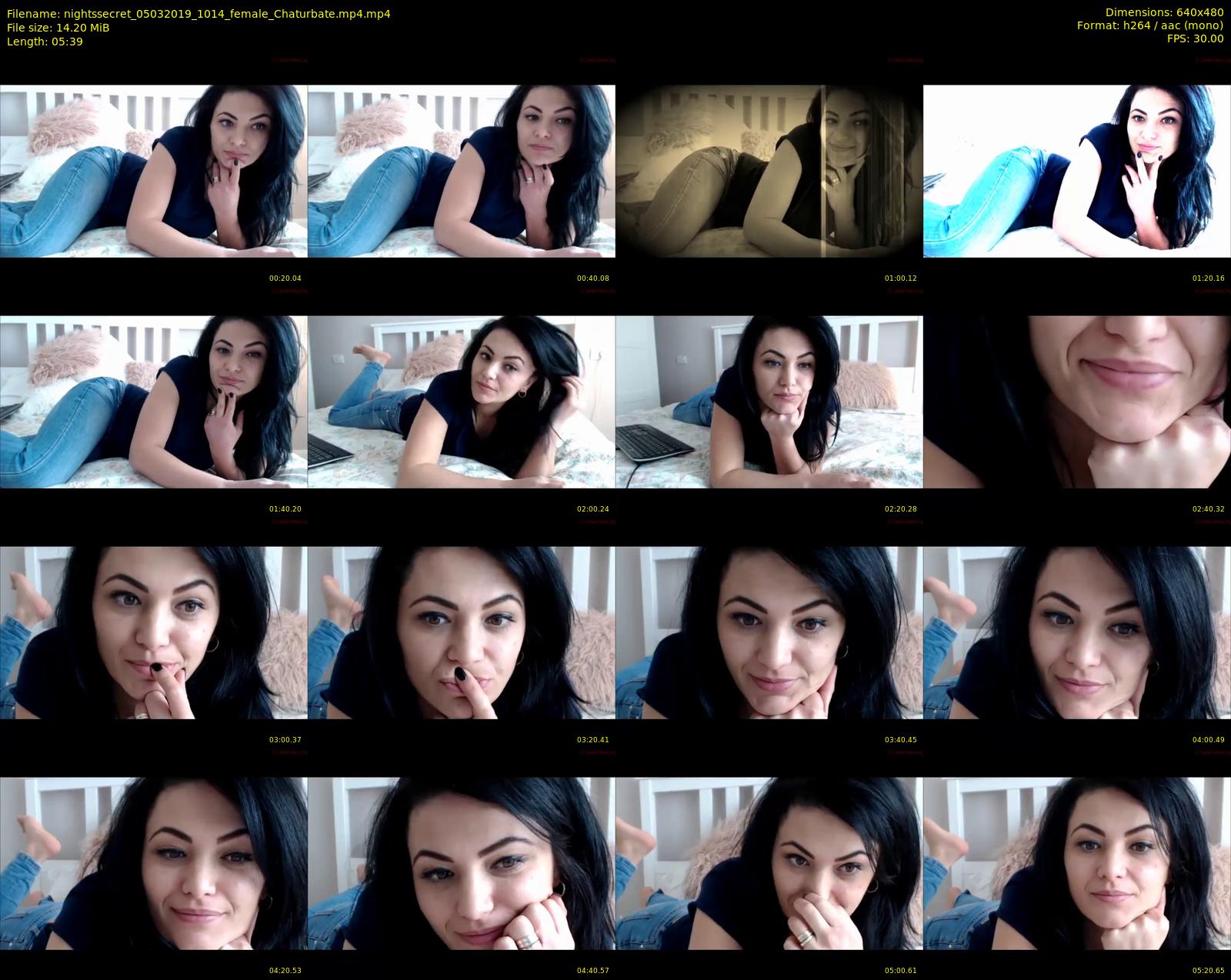
Task: Select the thumbnail timestamped 04:40.57
Action: coord(462,863)
